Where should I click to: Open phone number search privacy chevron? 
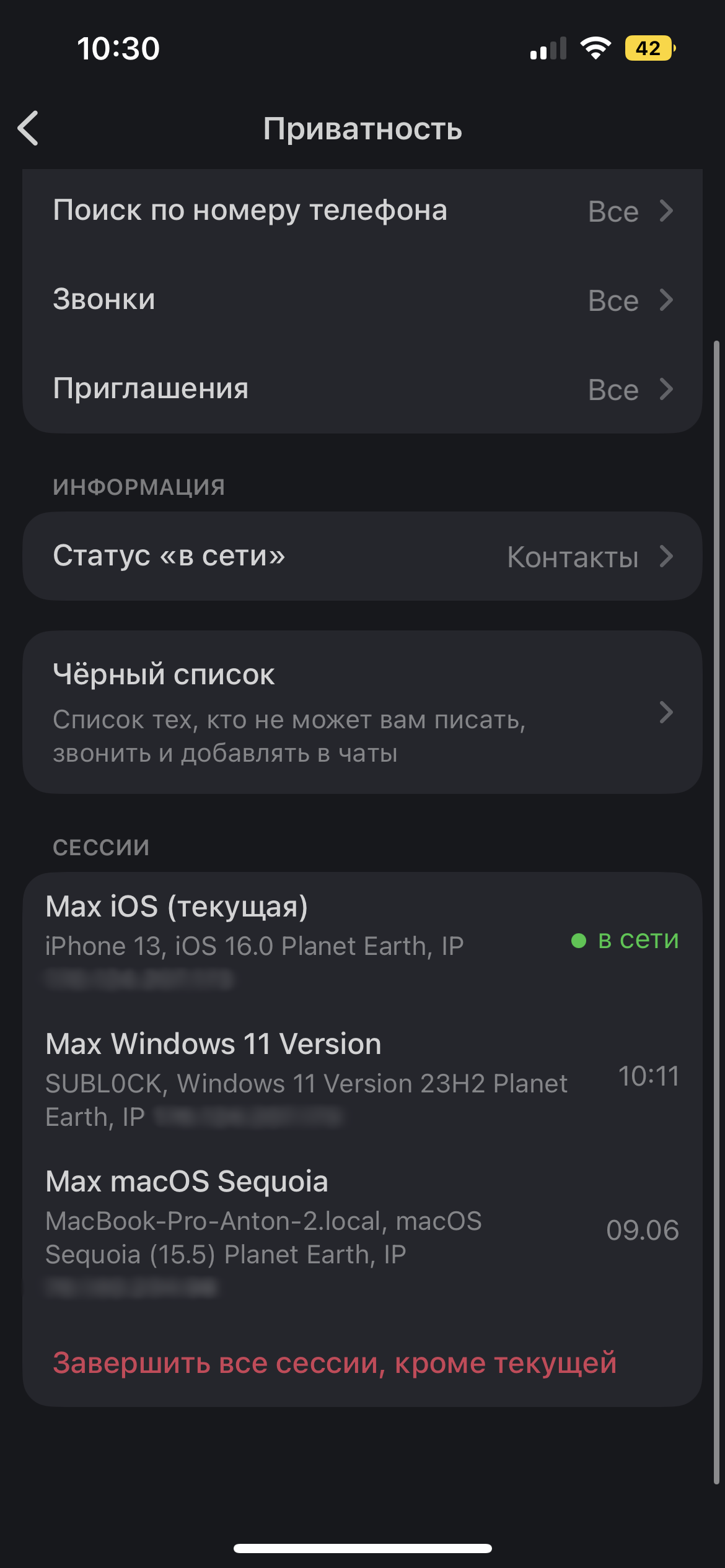[x=666, y=211]
